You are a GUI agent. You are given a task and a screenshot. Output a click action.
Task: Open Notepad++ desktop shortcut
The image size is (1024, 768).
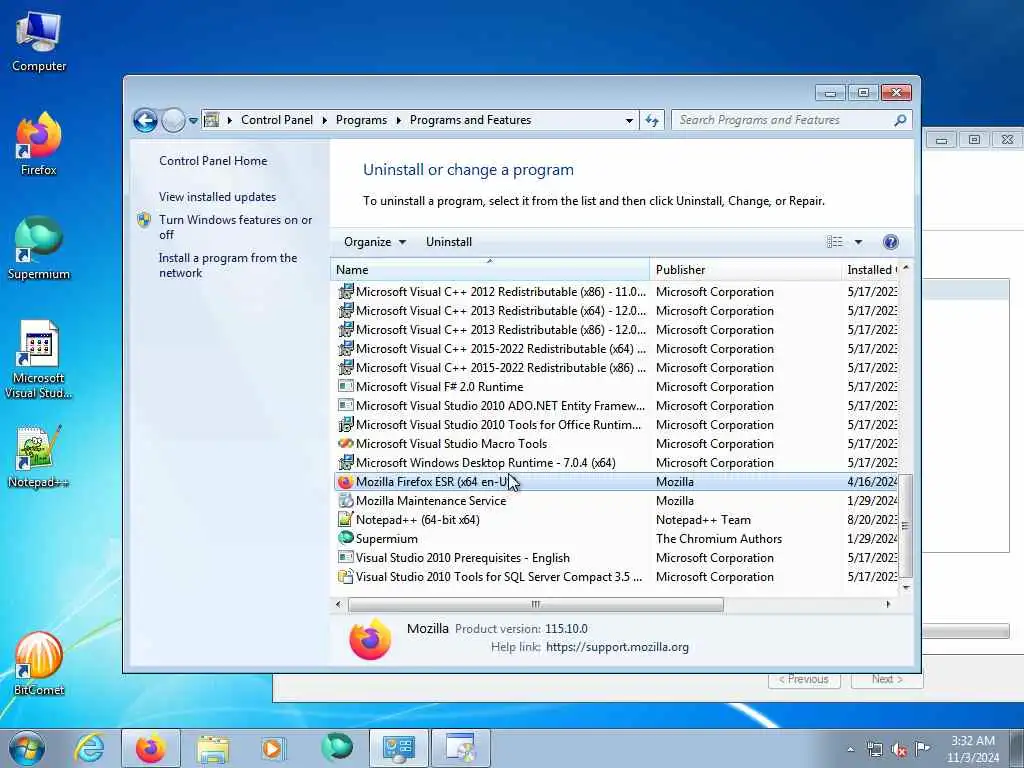coord(39,457)
